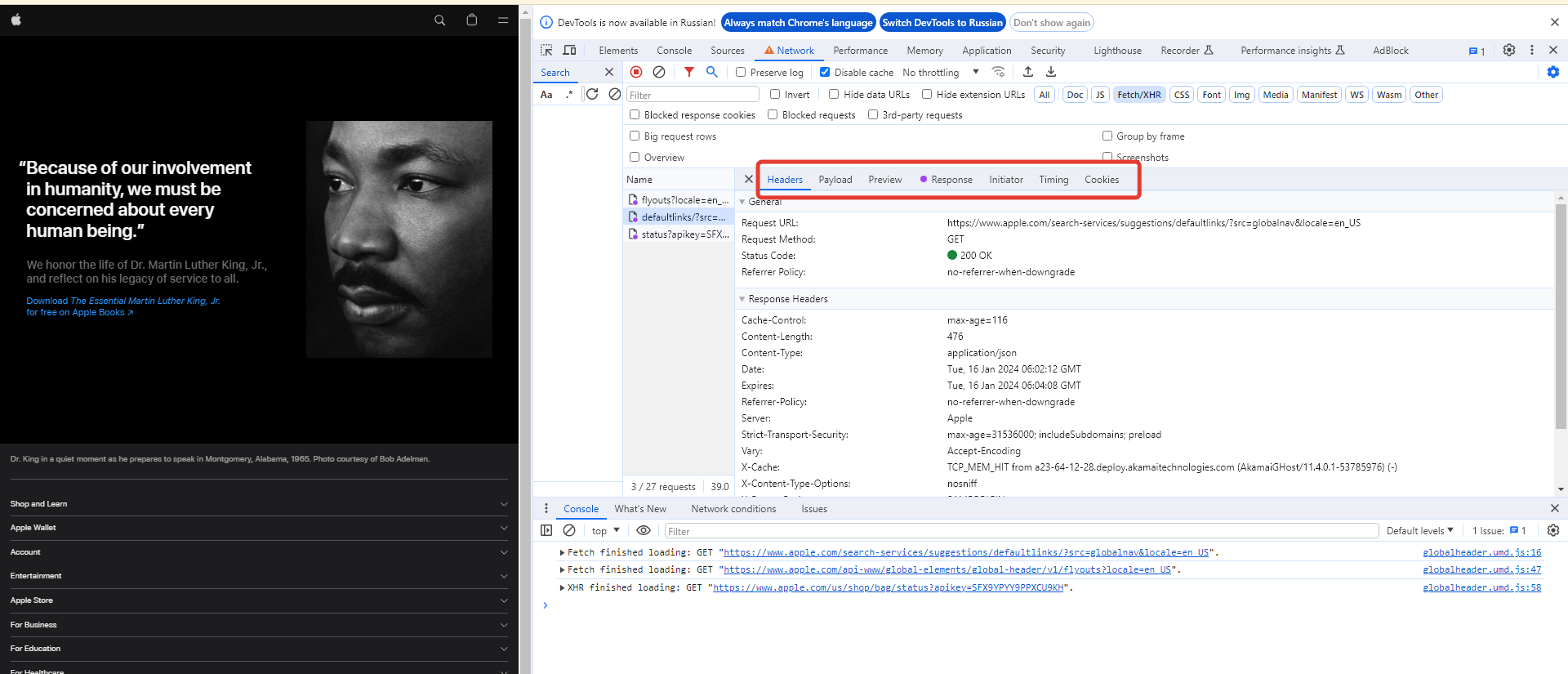This screenshot has height=674, width=1568.
Task: Click the stop recording network log icon
Action: pyautogui.click(x=636, y=72)
